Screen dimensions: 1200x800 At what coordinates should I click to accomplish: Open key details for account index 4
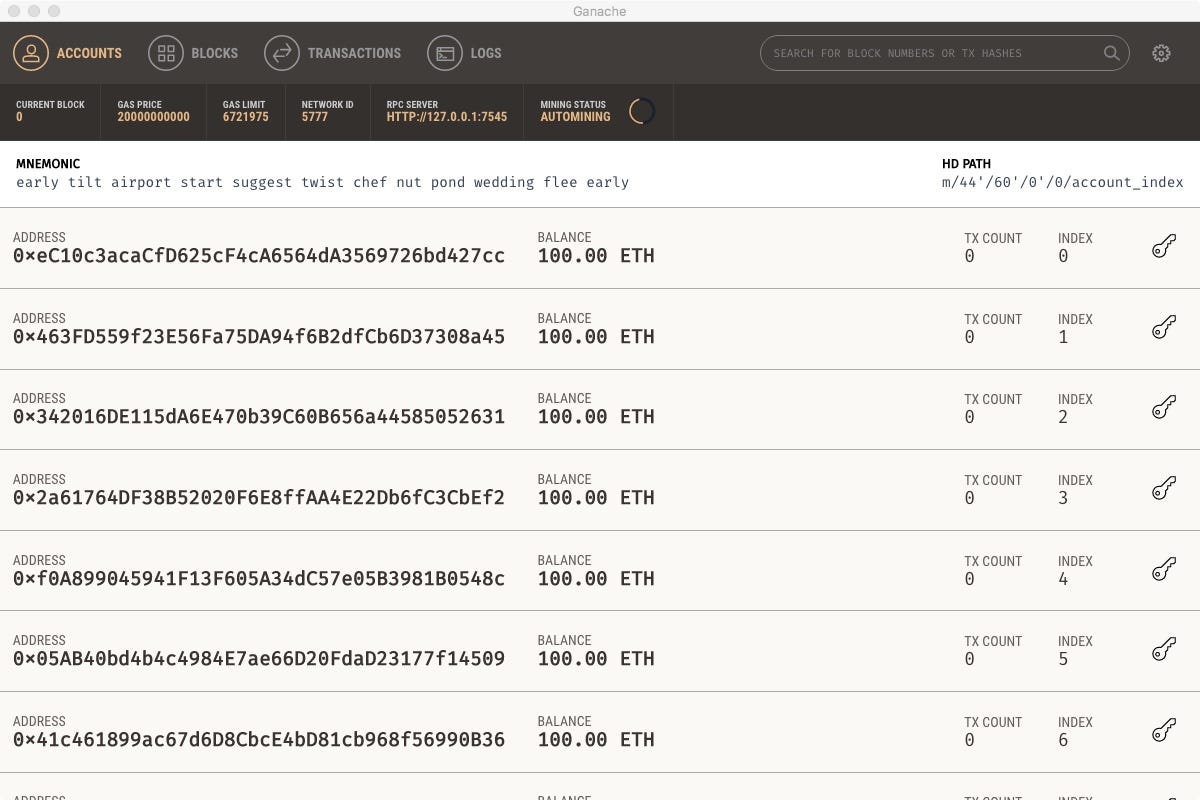click(x=1163, y=569)
